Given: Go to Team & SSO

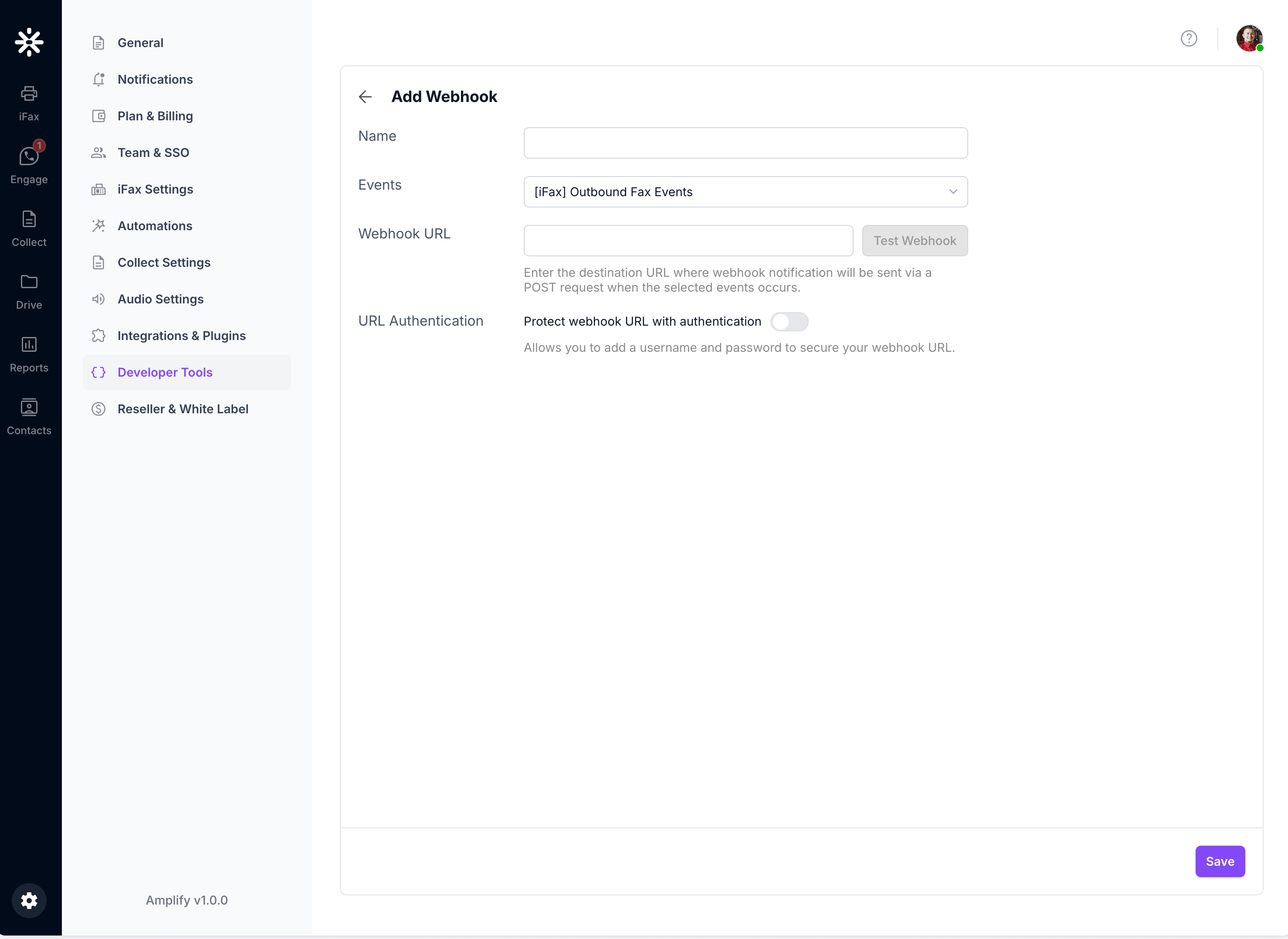Looking at the screenshot, I should point(186,152).
